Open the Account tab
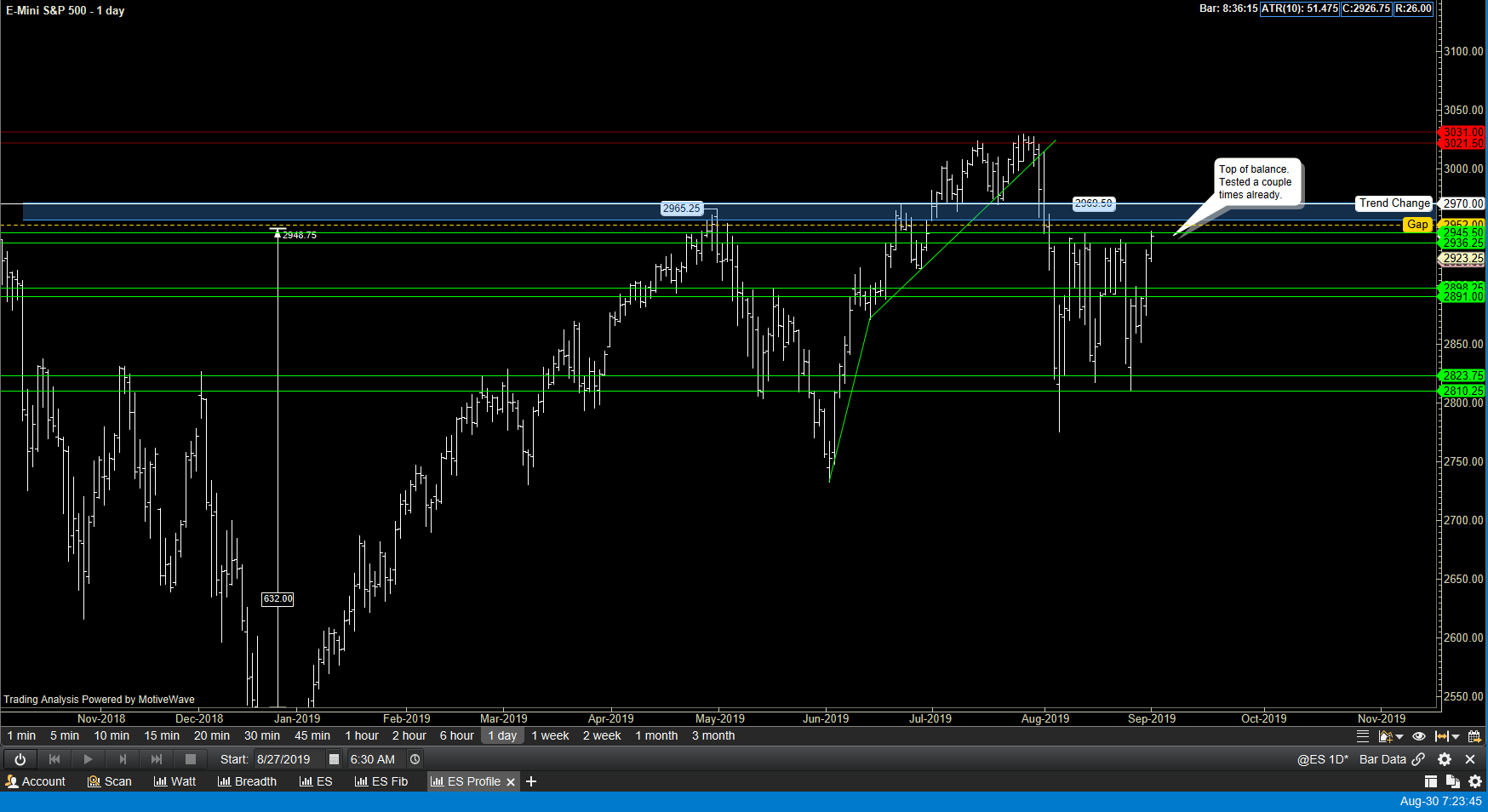Screen dimensions: 1488x812 [x=36, y=781]
